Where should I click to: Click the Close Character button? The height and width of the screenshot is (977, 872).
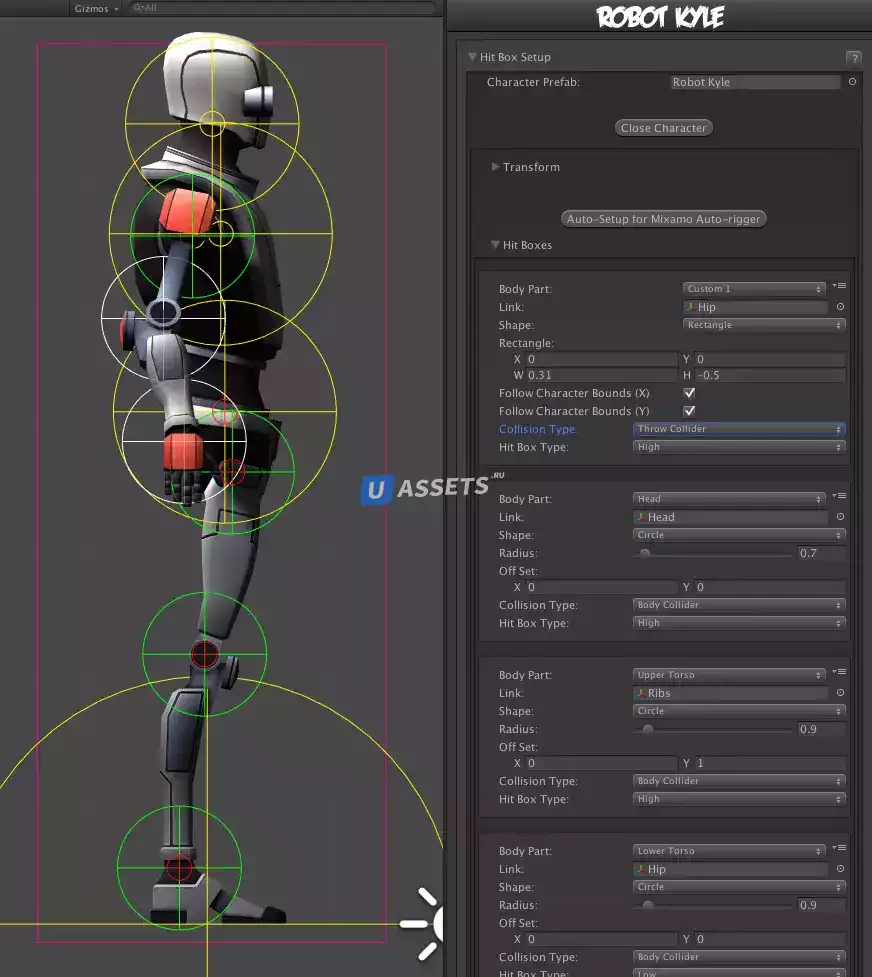pyautogui.click(x=663, y=128)
